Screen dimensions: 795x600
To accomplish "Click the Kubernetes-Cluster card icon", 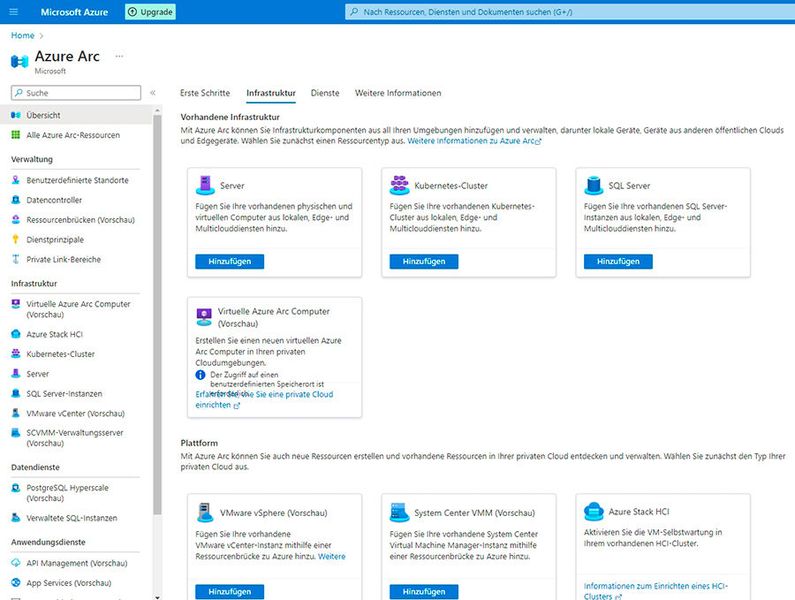I will pos(400,185).
